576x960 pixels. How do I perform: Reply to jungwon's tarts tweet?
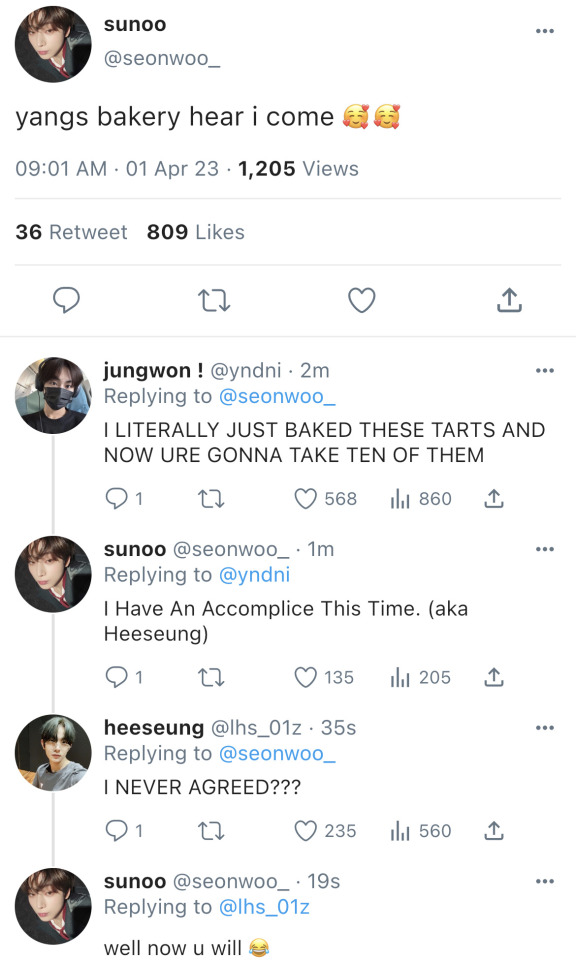pos(116,499)
